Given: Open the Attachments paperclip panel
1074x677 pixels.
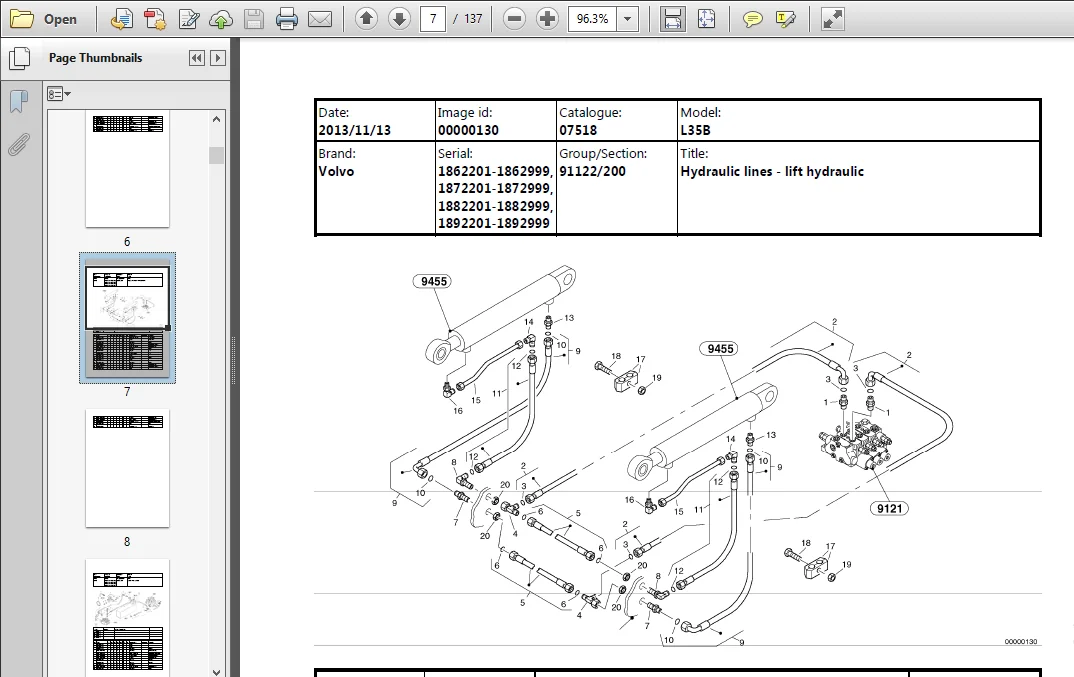Looking at the screenshot, I should point(19,145).
